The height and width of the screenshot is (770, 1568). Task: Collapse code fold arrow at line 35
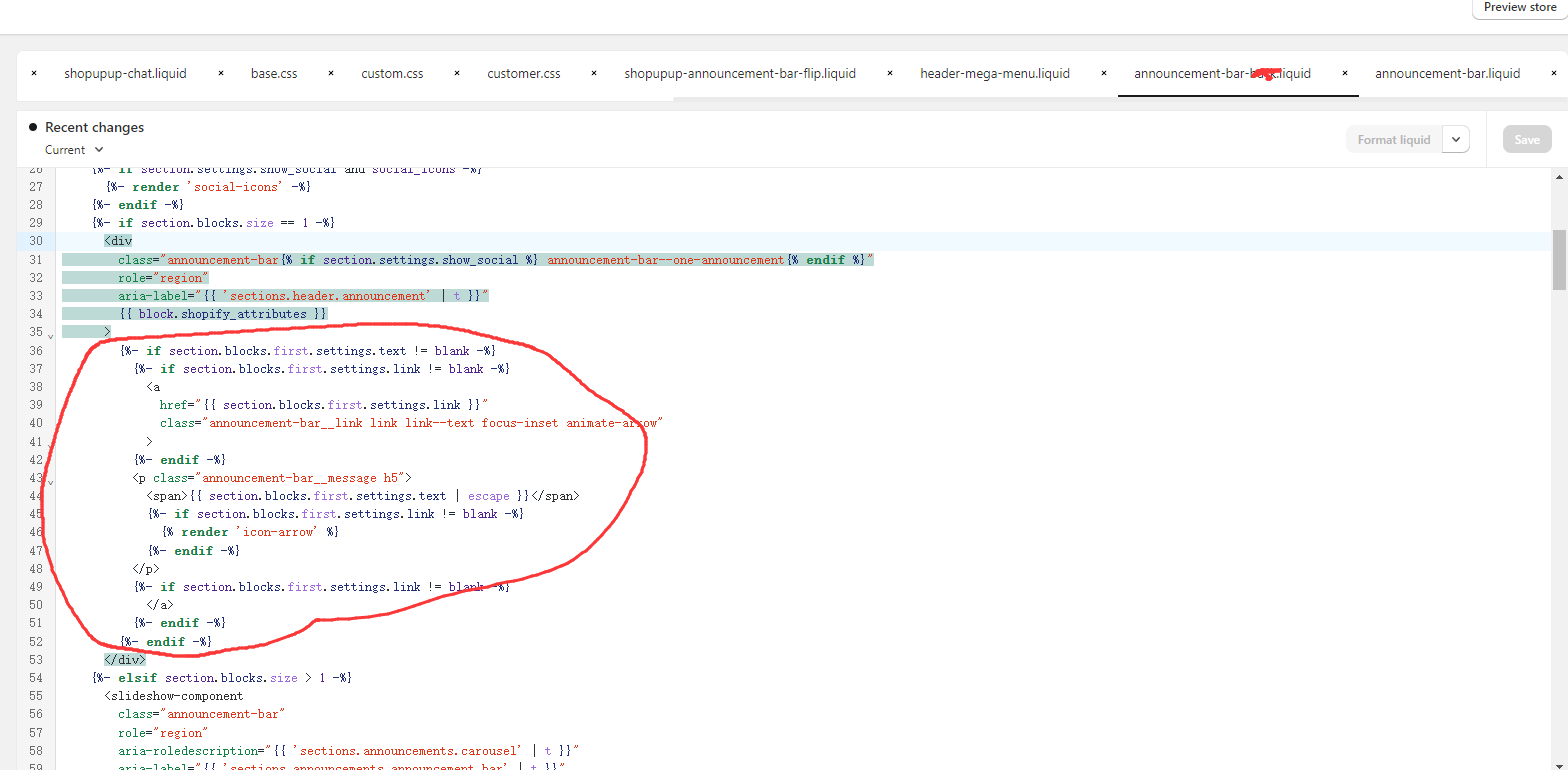point(50,336)
